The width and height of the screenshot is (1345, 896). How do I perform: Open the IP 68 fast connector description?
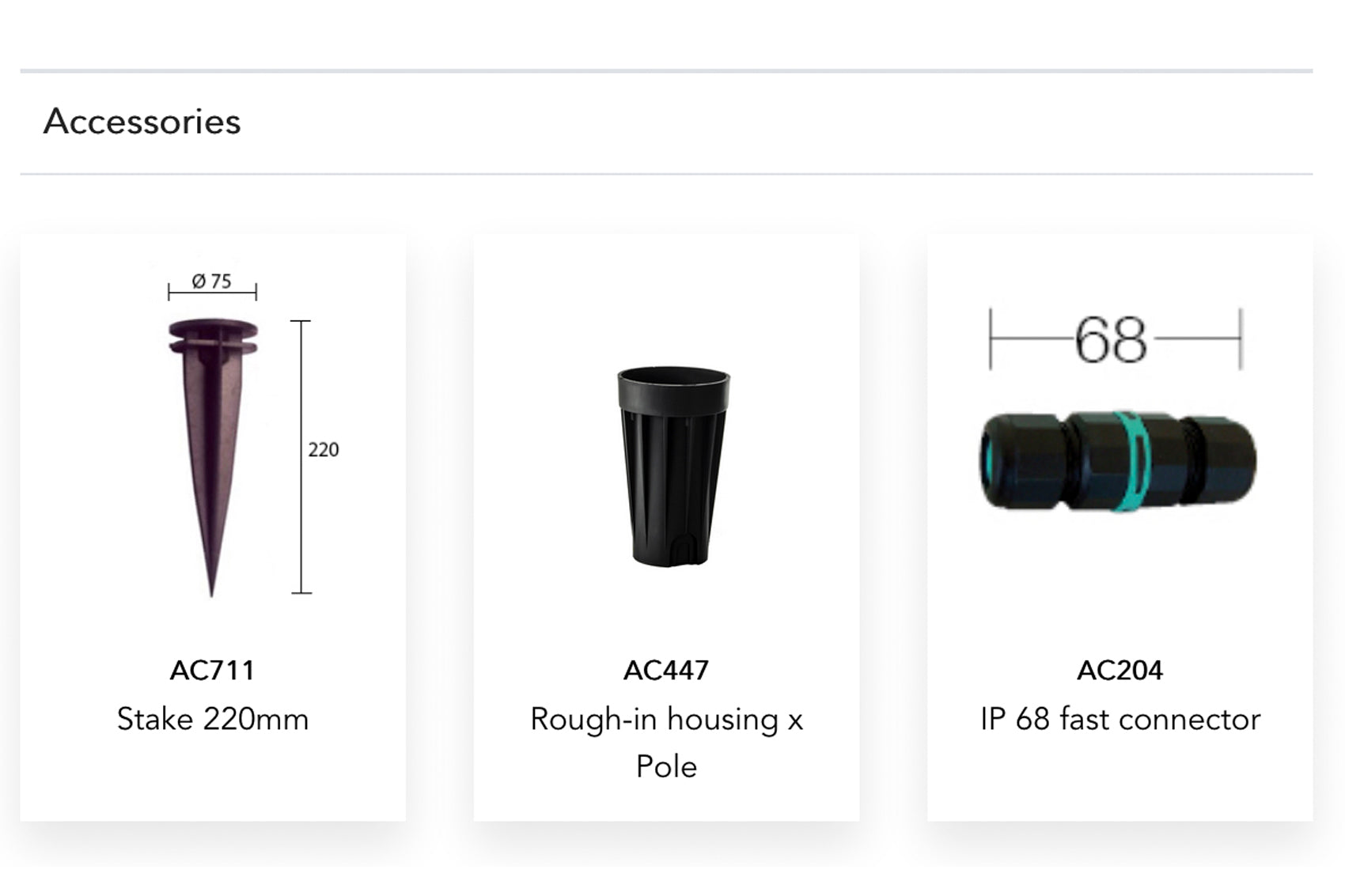click(x=1120, y=720)
